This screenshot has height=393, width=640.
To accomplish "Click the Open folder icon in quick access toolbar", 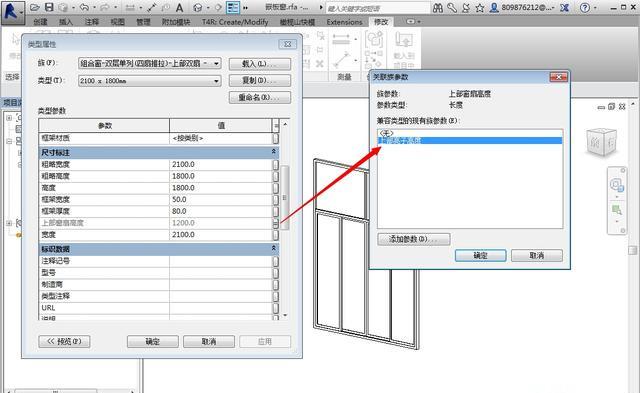I will 35,7.
